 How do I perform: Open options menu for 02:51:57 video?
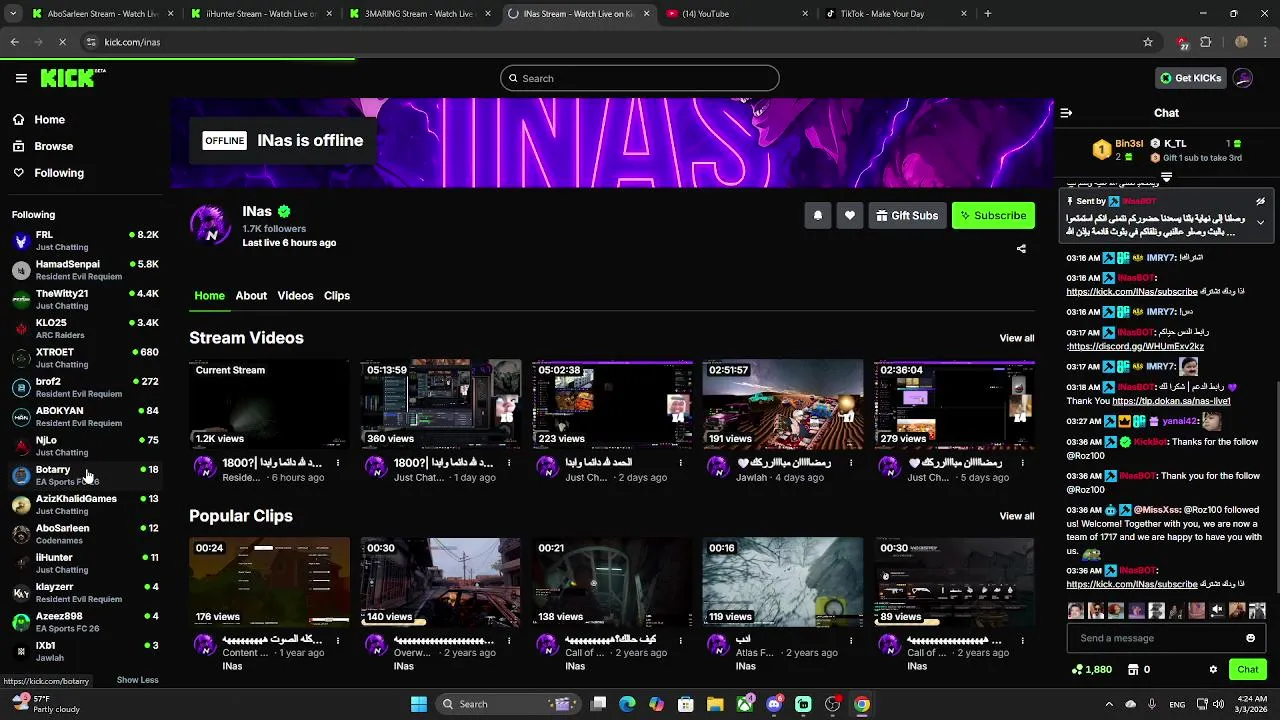pyautogui.click(x=852, y=463)
